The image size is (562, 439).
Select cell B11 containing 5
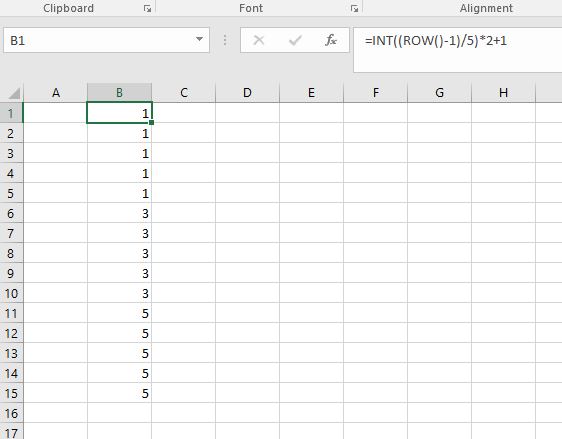[x=119, y=314]
